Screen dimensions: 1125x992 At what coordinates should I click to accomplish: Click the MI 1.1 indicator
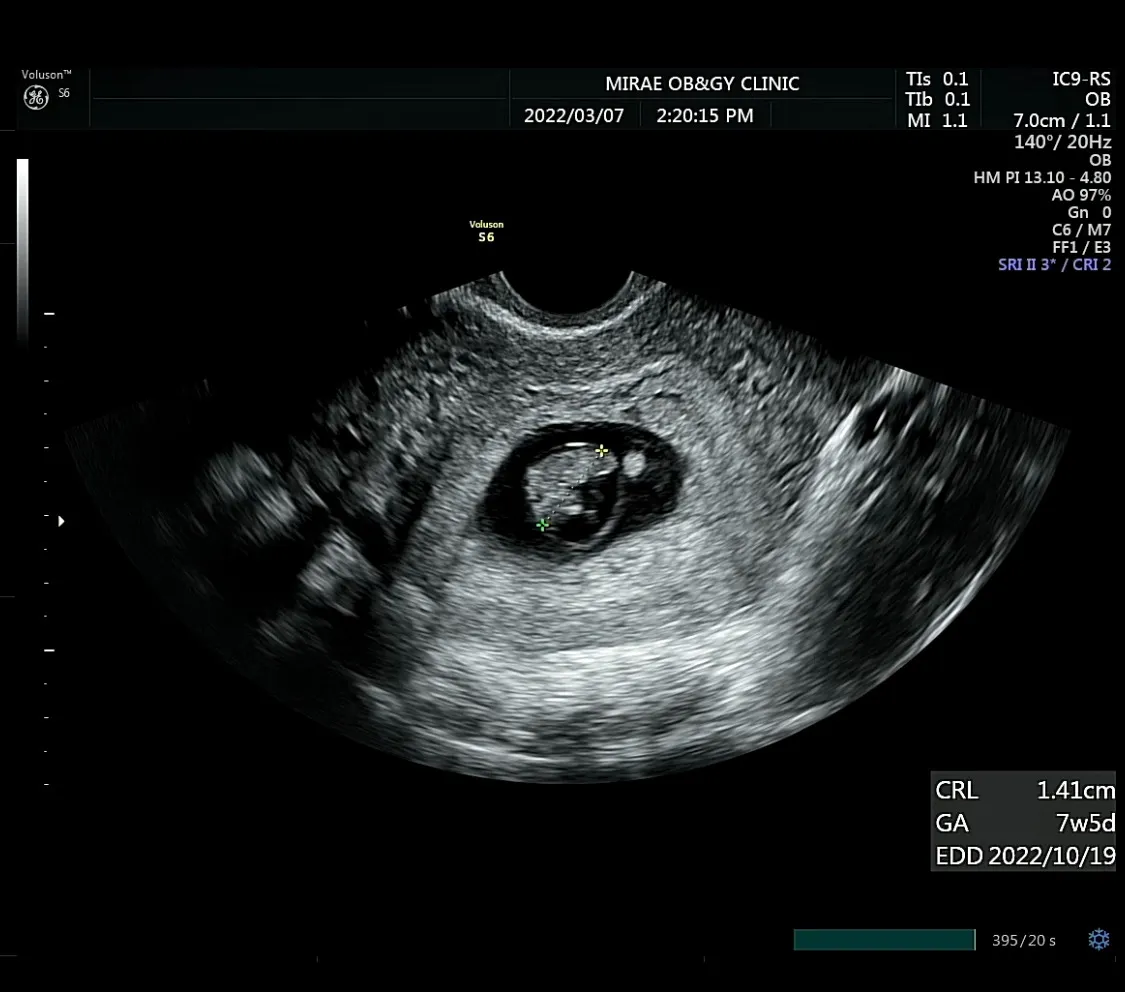click(x=937, y=121)
